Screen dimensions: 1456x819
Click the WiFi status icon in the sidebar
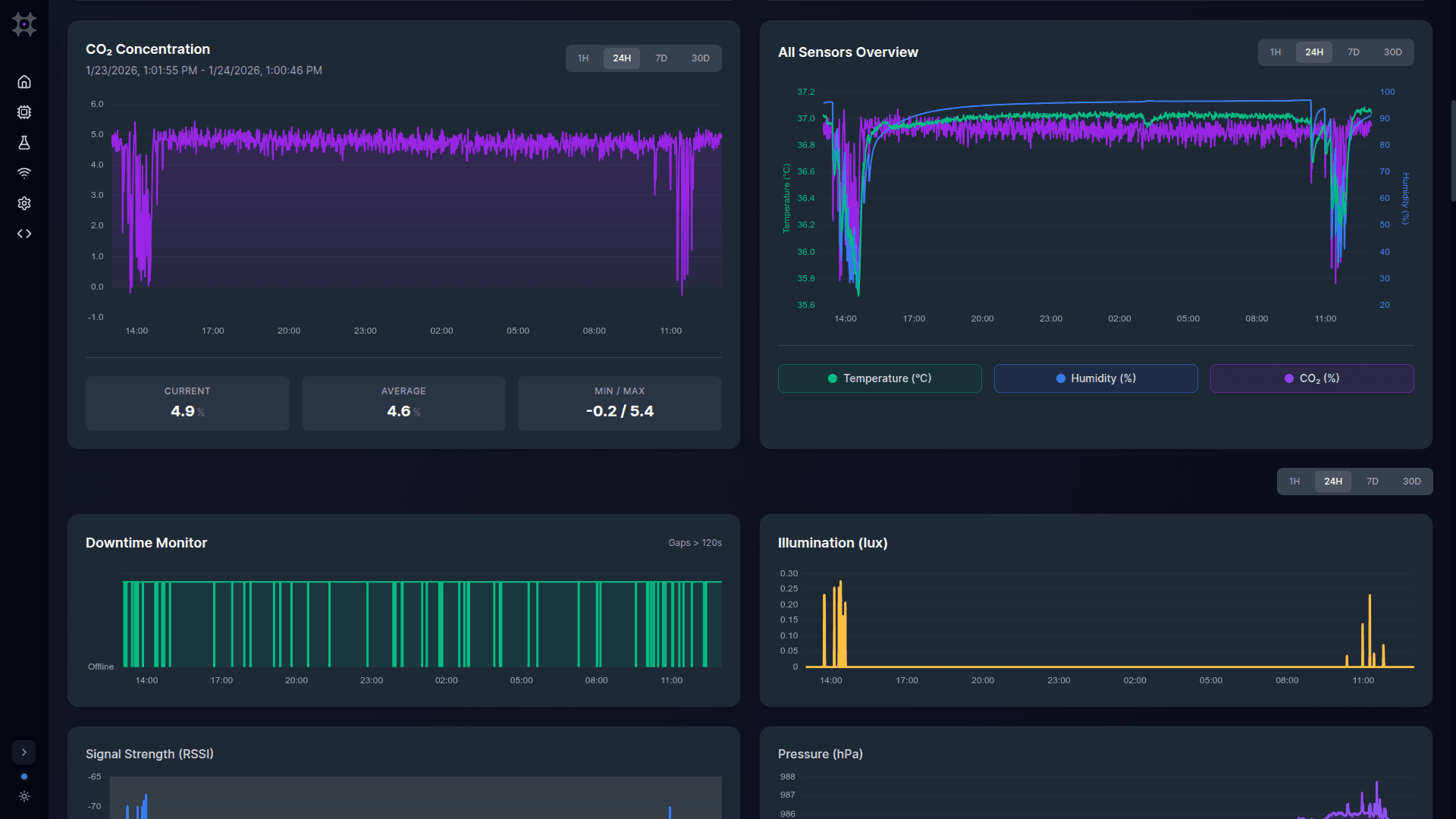pyautogui.click(x=24, y=172)
